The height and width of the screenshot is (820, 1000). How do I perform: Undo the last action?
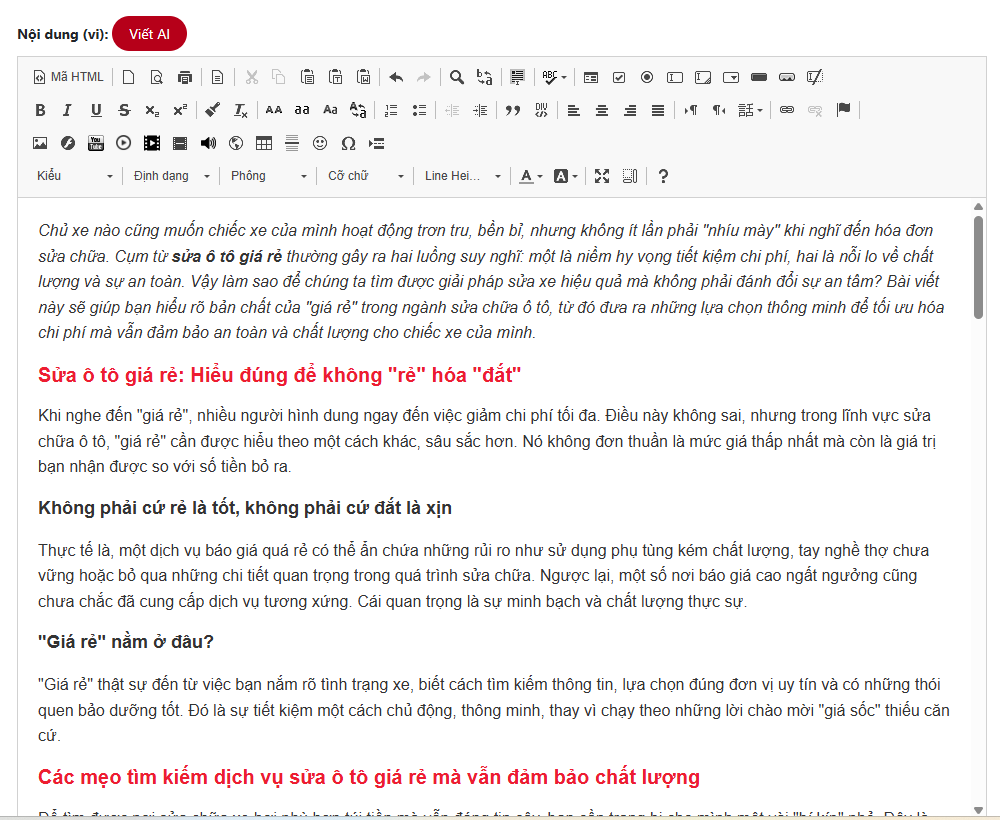(396, 77)
